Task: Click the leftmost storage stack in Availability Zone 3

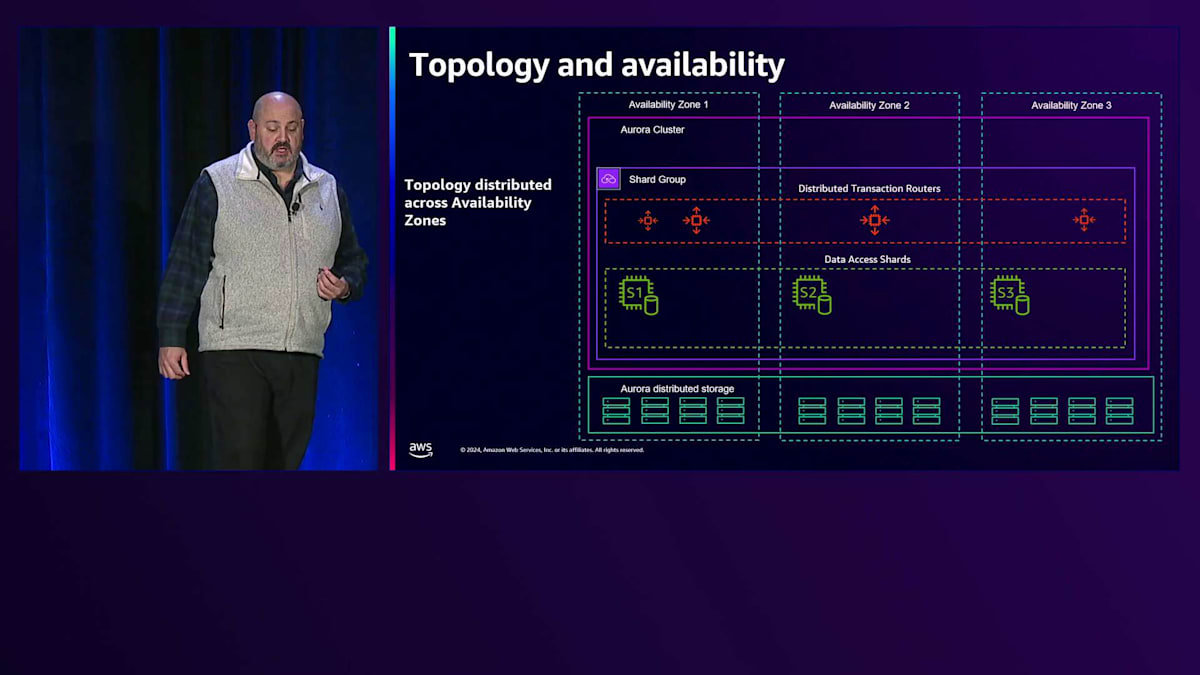Action: point(1005,411)
